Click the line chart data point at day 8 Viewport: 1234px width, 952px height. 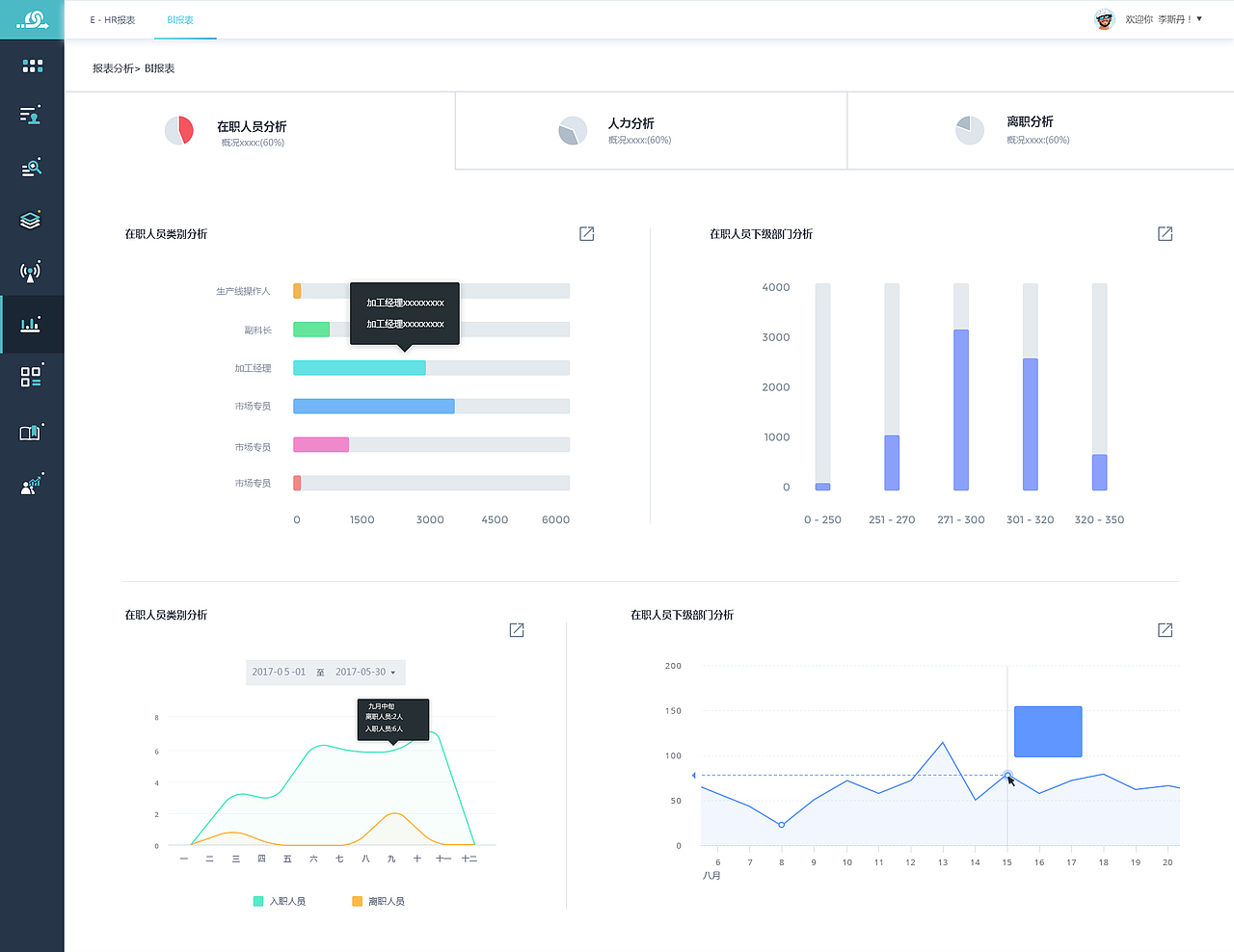pyautogui.click(x=782, y=825)
